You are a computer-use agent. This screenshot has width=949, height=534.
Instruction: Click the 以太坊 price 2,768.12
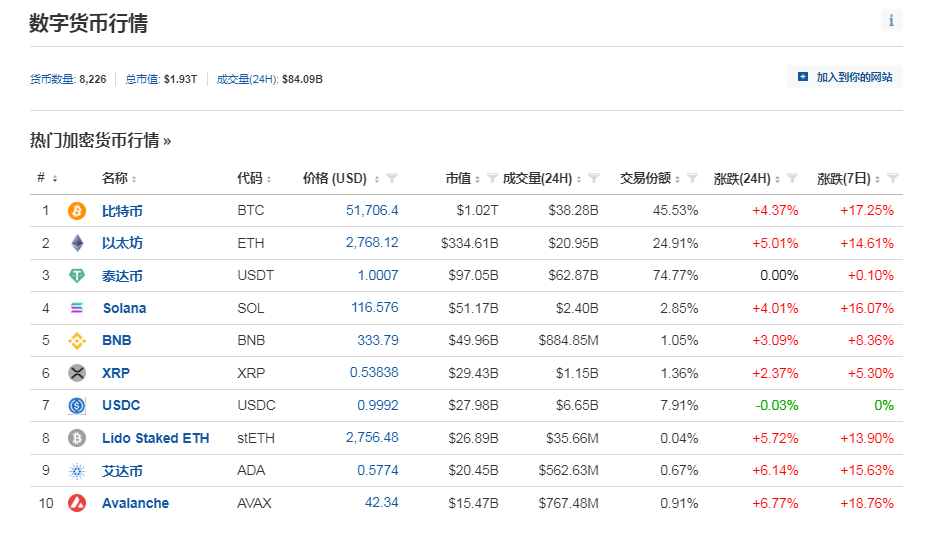click(372, 243)
